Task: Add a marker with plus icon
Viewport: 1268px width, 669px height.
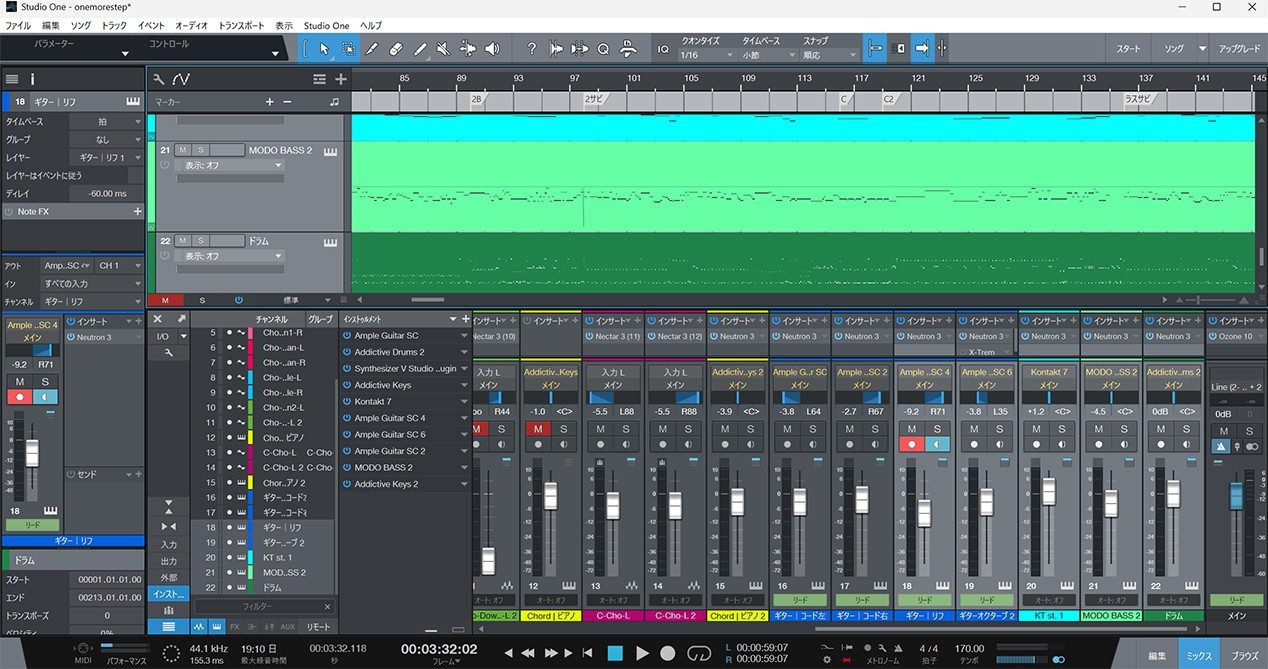Action: point(269,102)
